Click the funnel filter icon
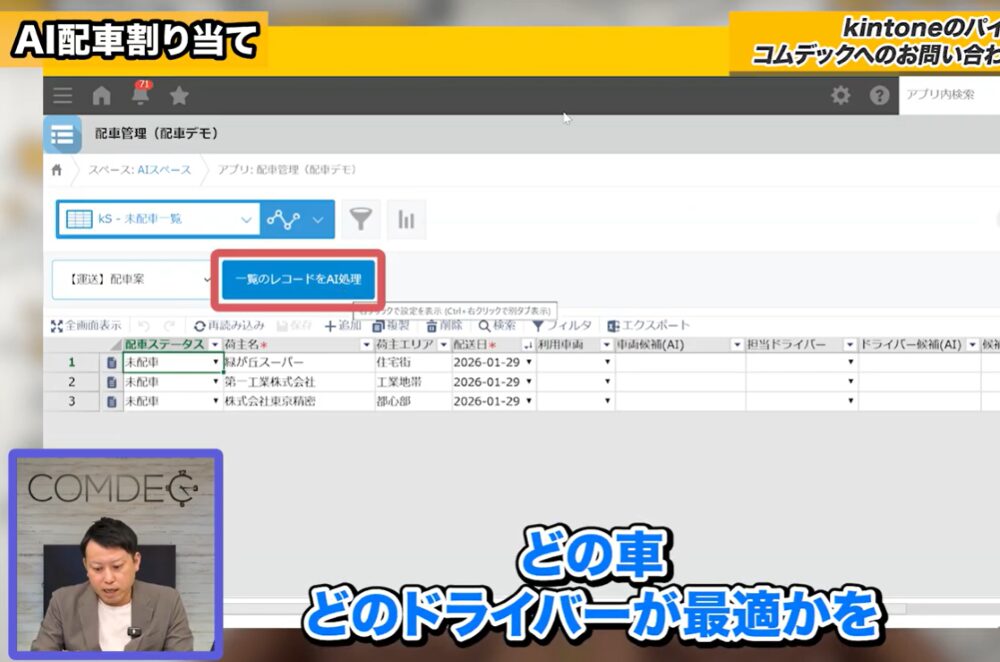1000x662 pixels. coord(361,219)
